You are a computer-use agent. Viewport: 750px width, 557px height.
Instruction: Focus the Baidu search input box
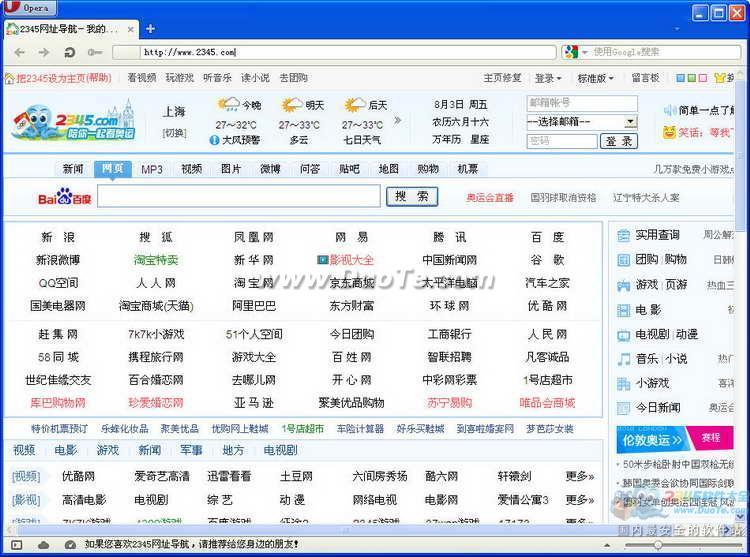(239, 197)
